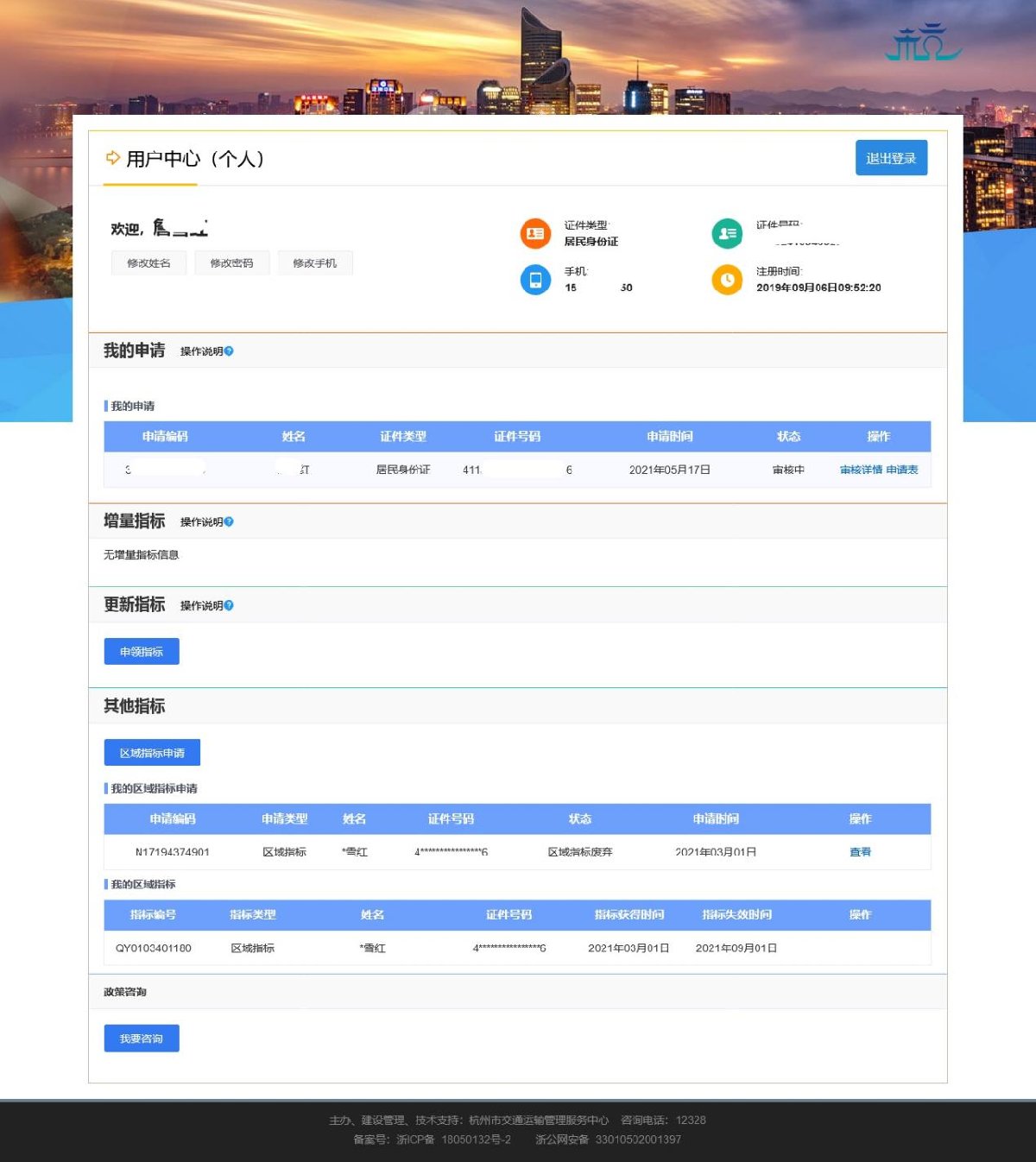The height and width of the screenshot is (1162, 1036).
Task: Click the 修改手机 button
Action: pyautogui.click(x=314, y=263)
